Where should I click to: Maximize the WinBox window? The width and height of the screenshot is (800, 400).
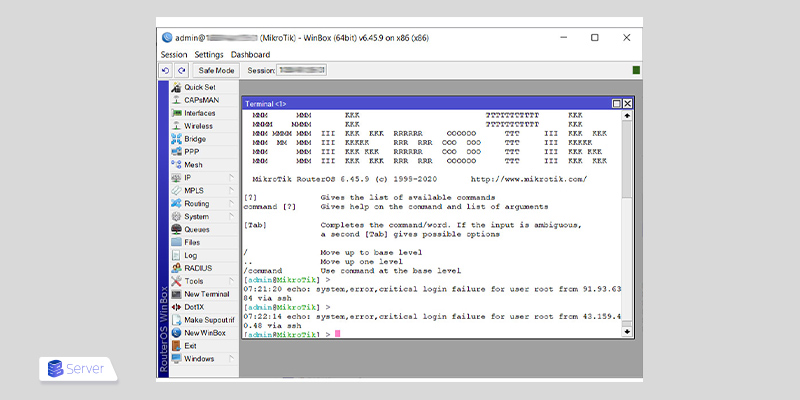595,38
